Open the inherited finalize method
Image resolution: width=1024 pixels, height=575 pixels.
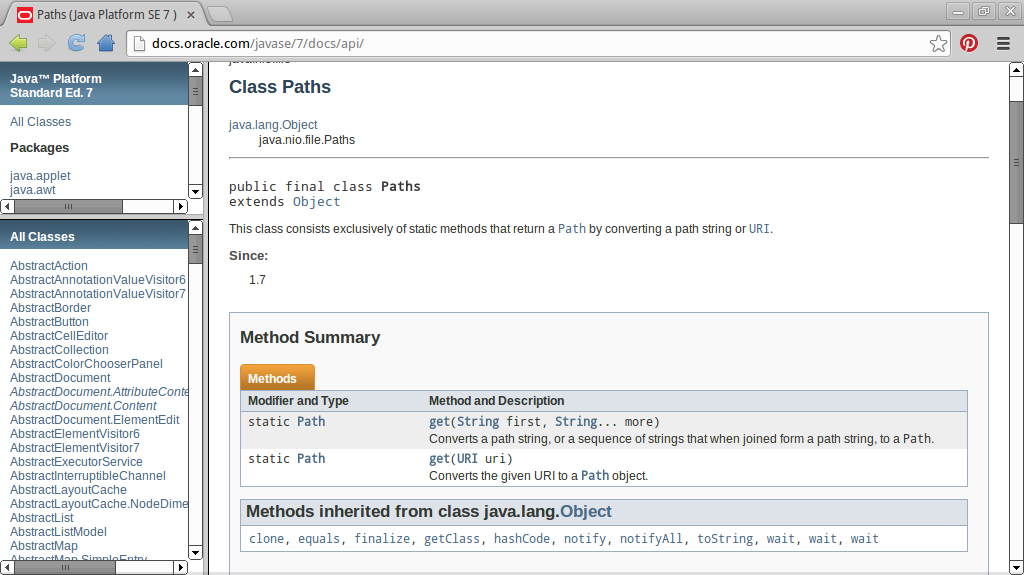point(382,539)
